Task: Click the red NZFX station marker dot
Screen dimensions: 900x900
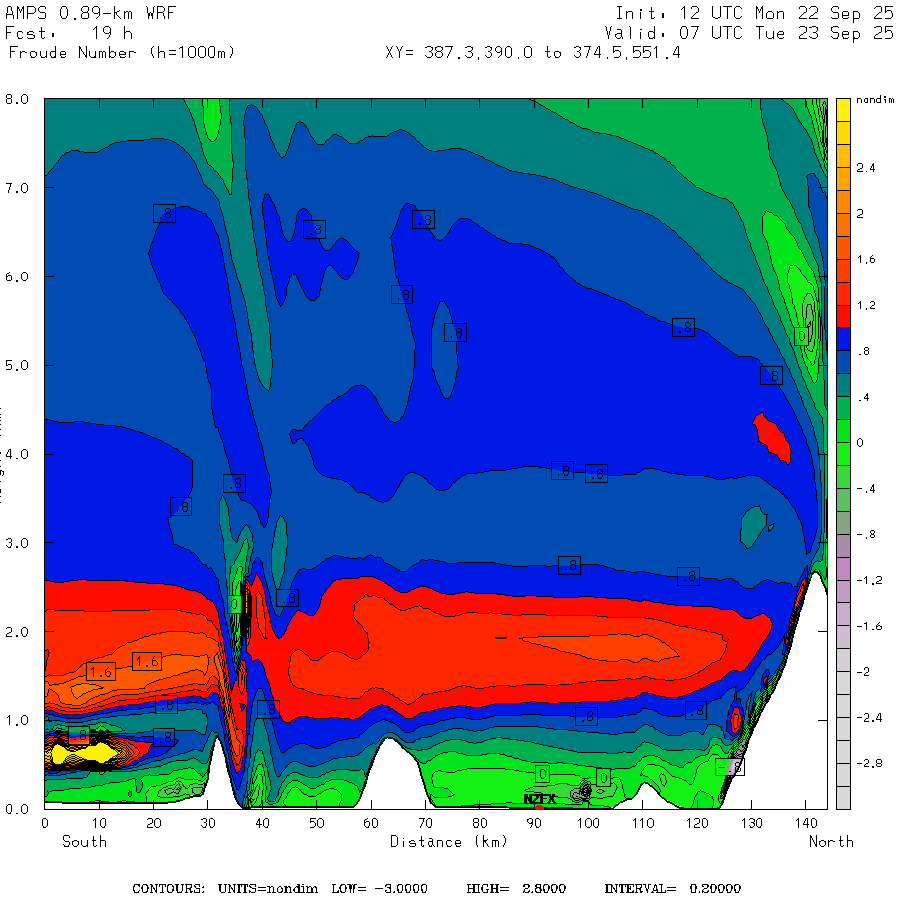Action: click(x=539, y=808)
